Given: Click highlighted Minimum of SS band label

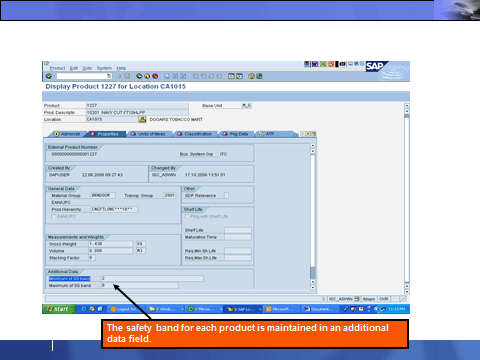Looking at the screenshot, I should [x=70, y=278].
